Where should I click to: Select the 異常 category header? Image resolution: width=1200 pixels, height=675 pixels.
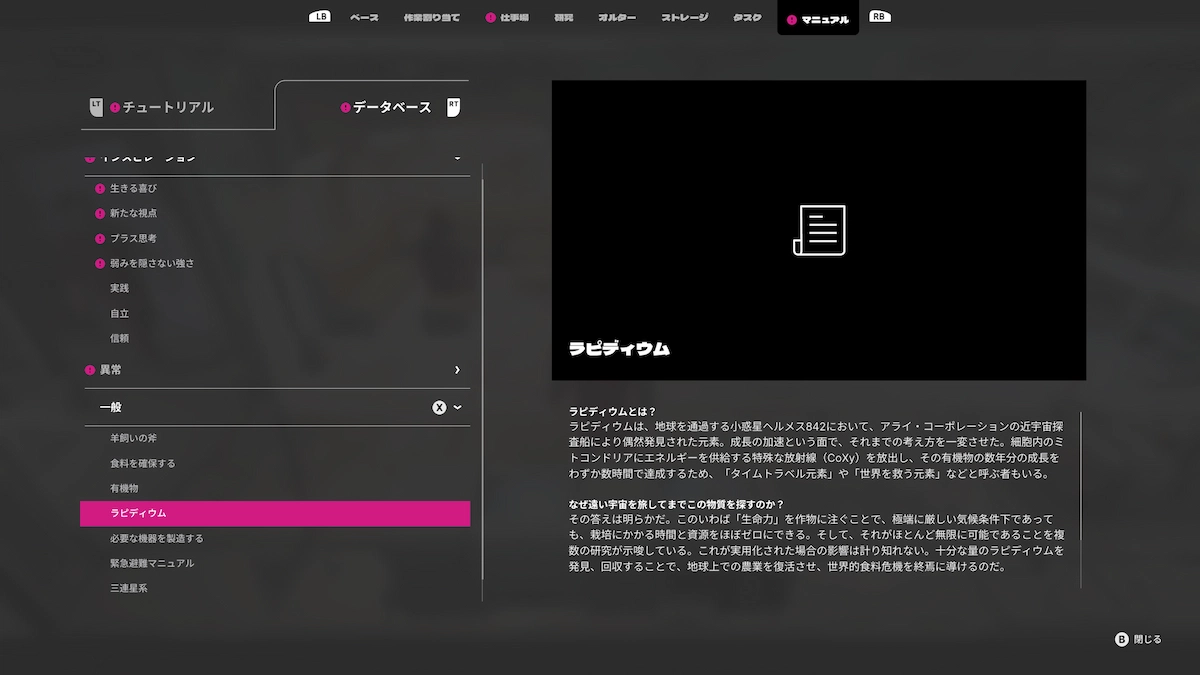pos(275,370)
